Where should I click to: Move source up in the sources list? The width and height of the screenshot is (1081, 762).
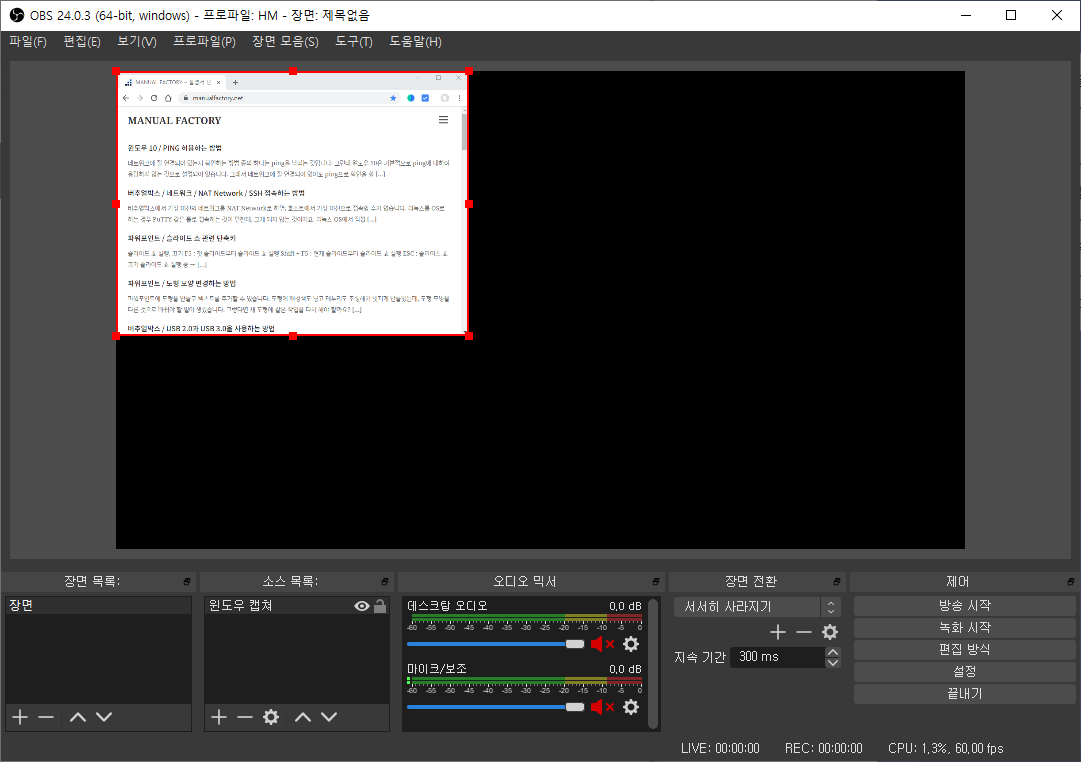303,717
